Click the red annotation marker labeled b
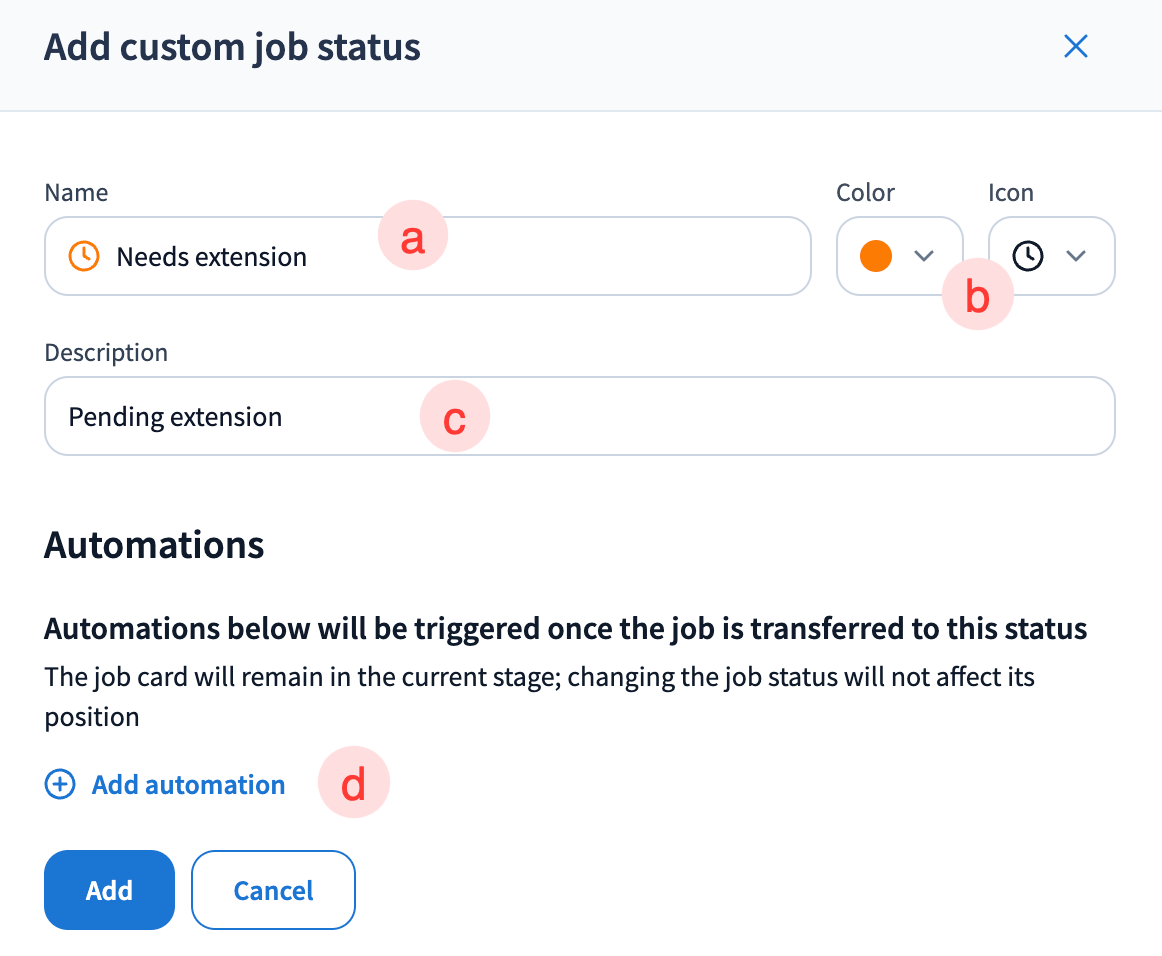Viewport: 1162px width, 956px height. 978,297
